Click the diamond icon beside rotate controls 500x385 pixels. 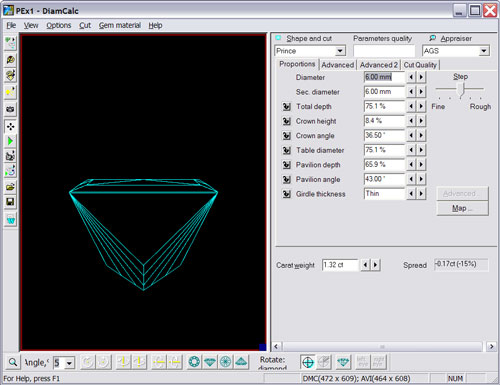pyautogui.click(x=343, y=362)
